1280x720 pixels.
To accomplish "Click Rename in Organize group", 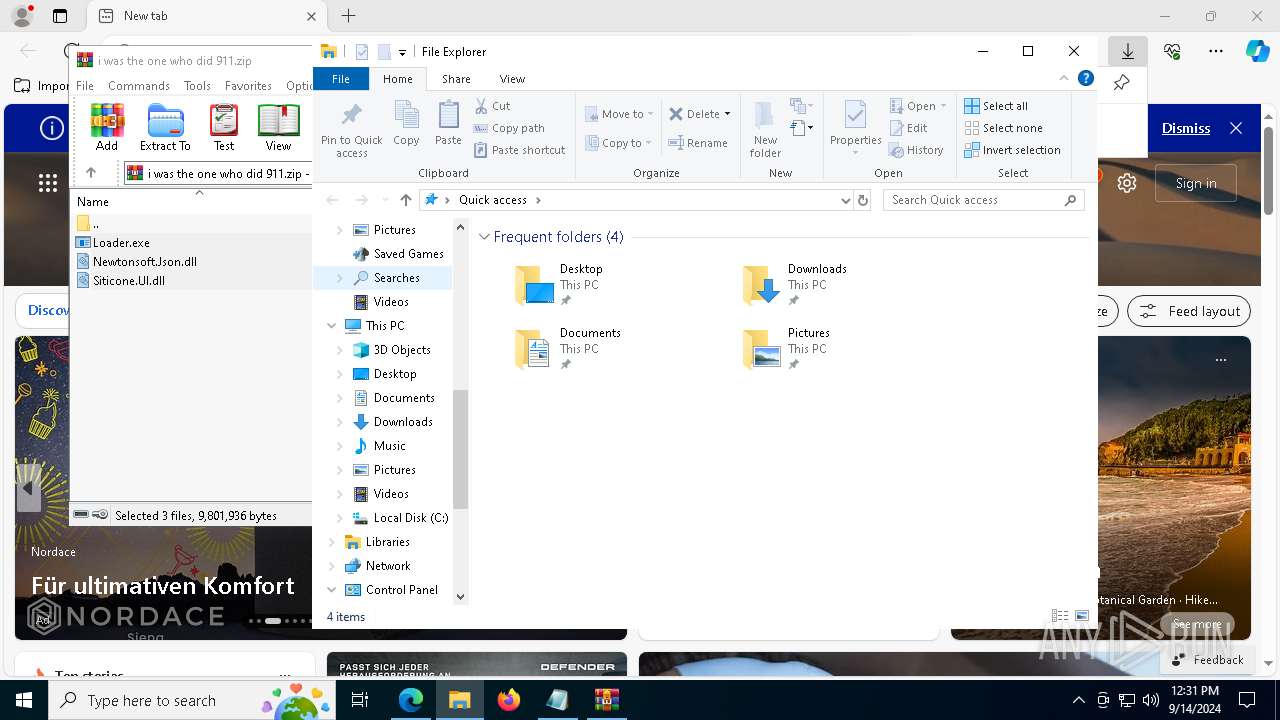I will (698, 143).
